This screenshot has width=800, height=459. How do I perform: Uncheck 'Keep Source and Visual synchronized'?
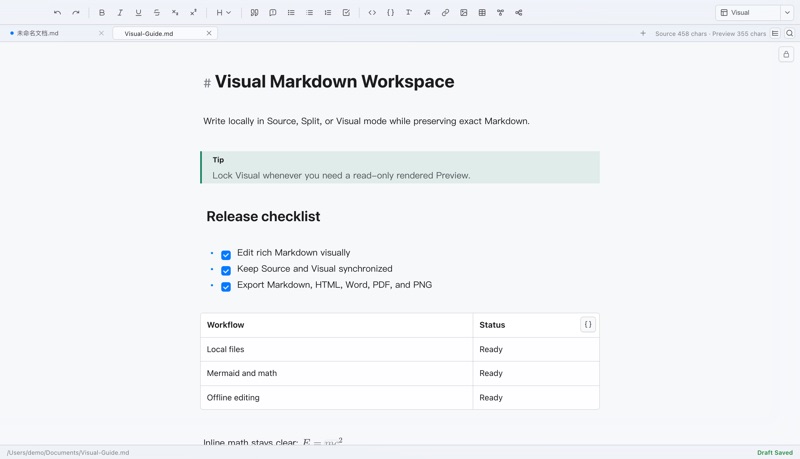[226, 271]
